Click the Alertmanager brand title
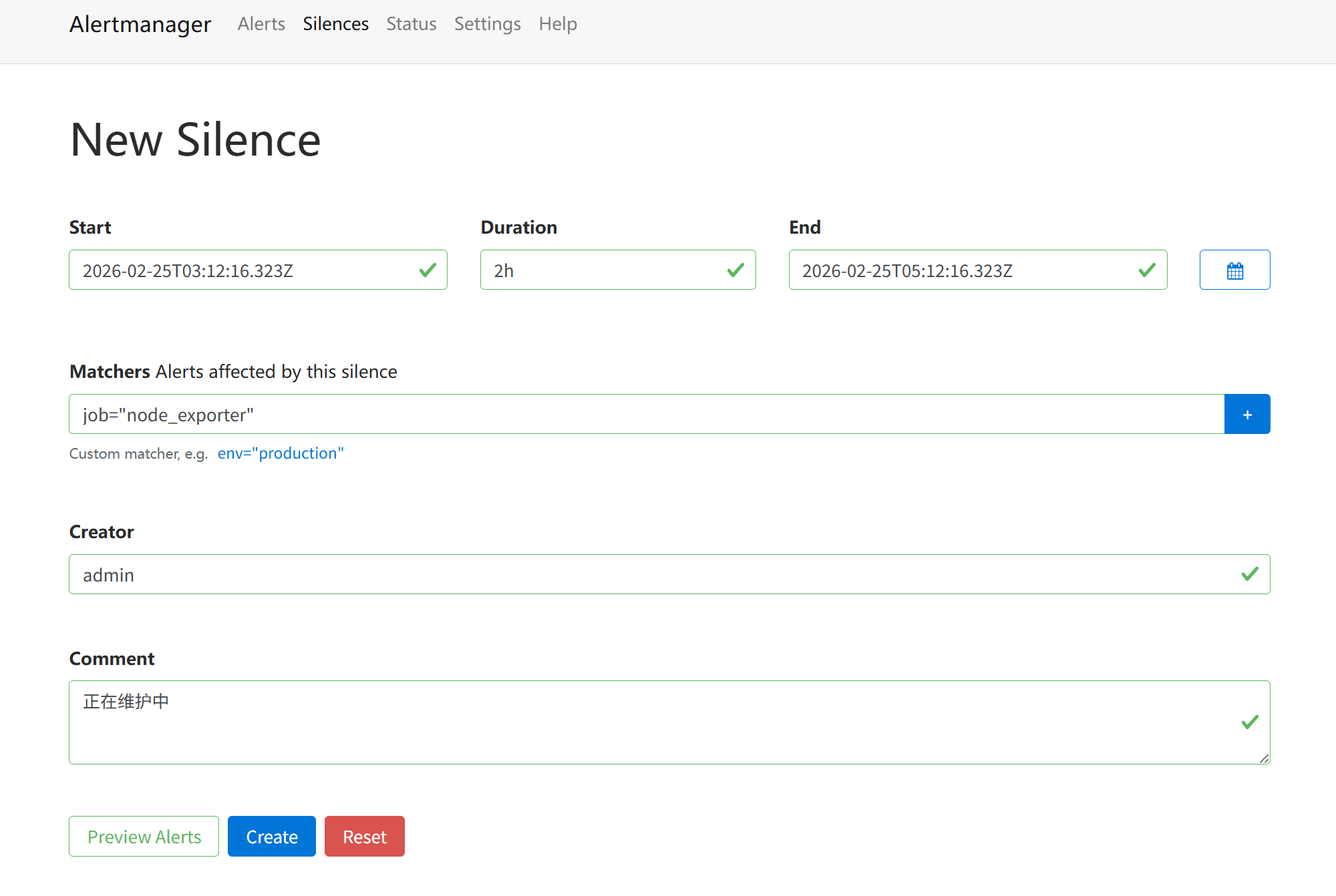This screenshot has width=1336, height=896. click(x=140, y=24)
